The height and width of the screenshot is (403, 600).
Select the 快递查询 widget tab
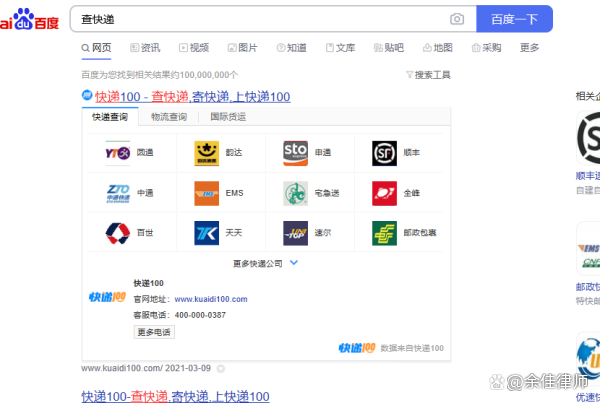(x=110, y=117)
